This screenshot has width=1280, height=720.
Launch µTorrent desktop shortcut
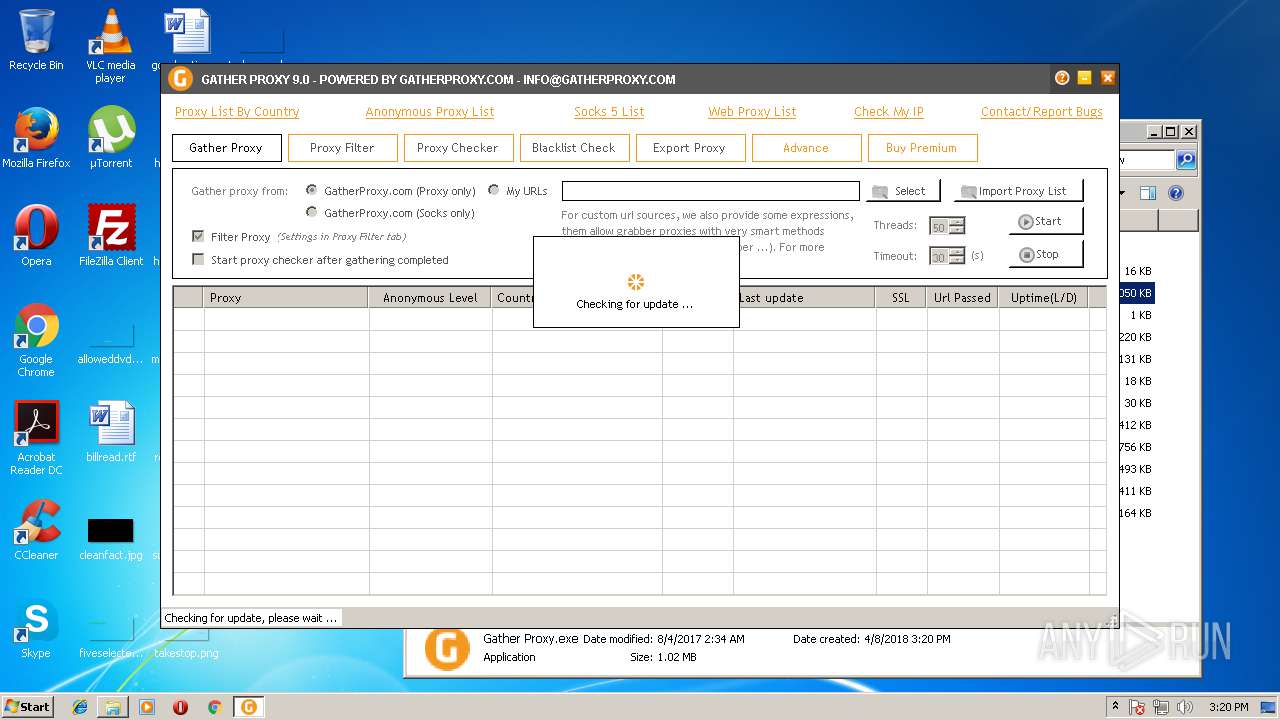pos(110,138)
